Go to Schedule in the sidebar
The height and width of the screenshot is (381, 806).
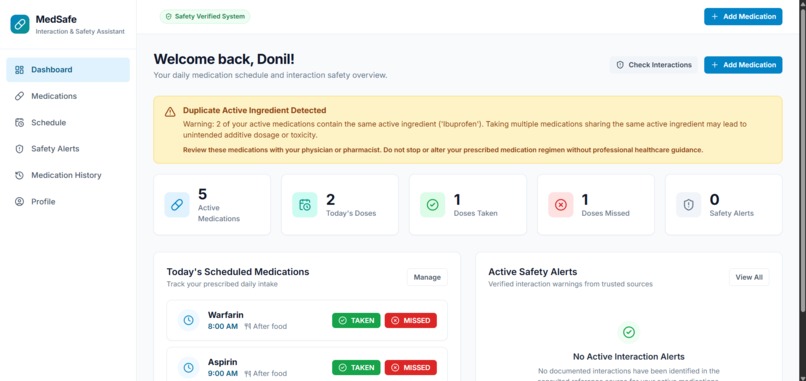68,122
